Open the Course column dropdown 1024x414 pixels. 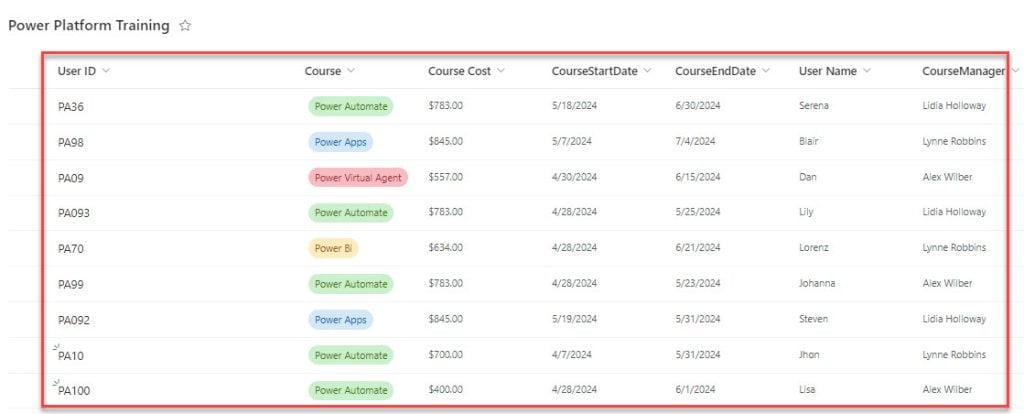click(351, 71)
